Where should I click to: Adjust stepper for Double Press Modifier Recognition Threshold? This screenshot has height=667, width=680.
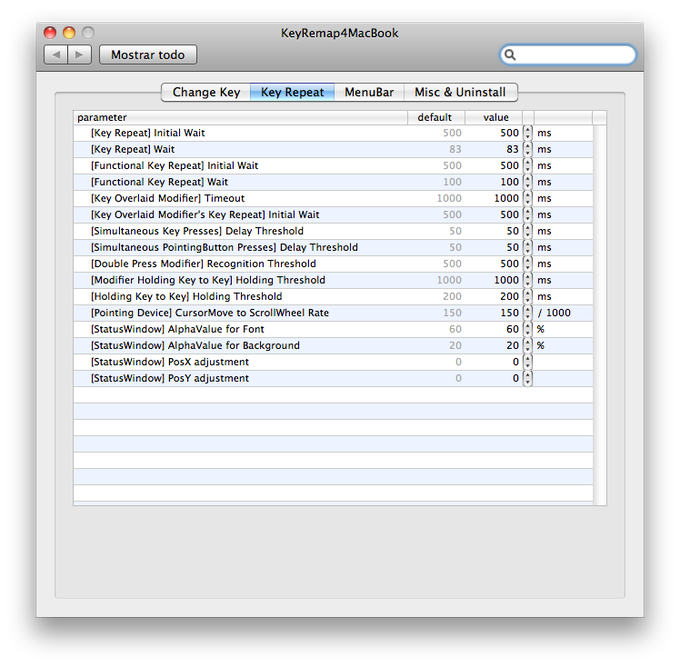click(527, 264)
